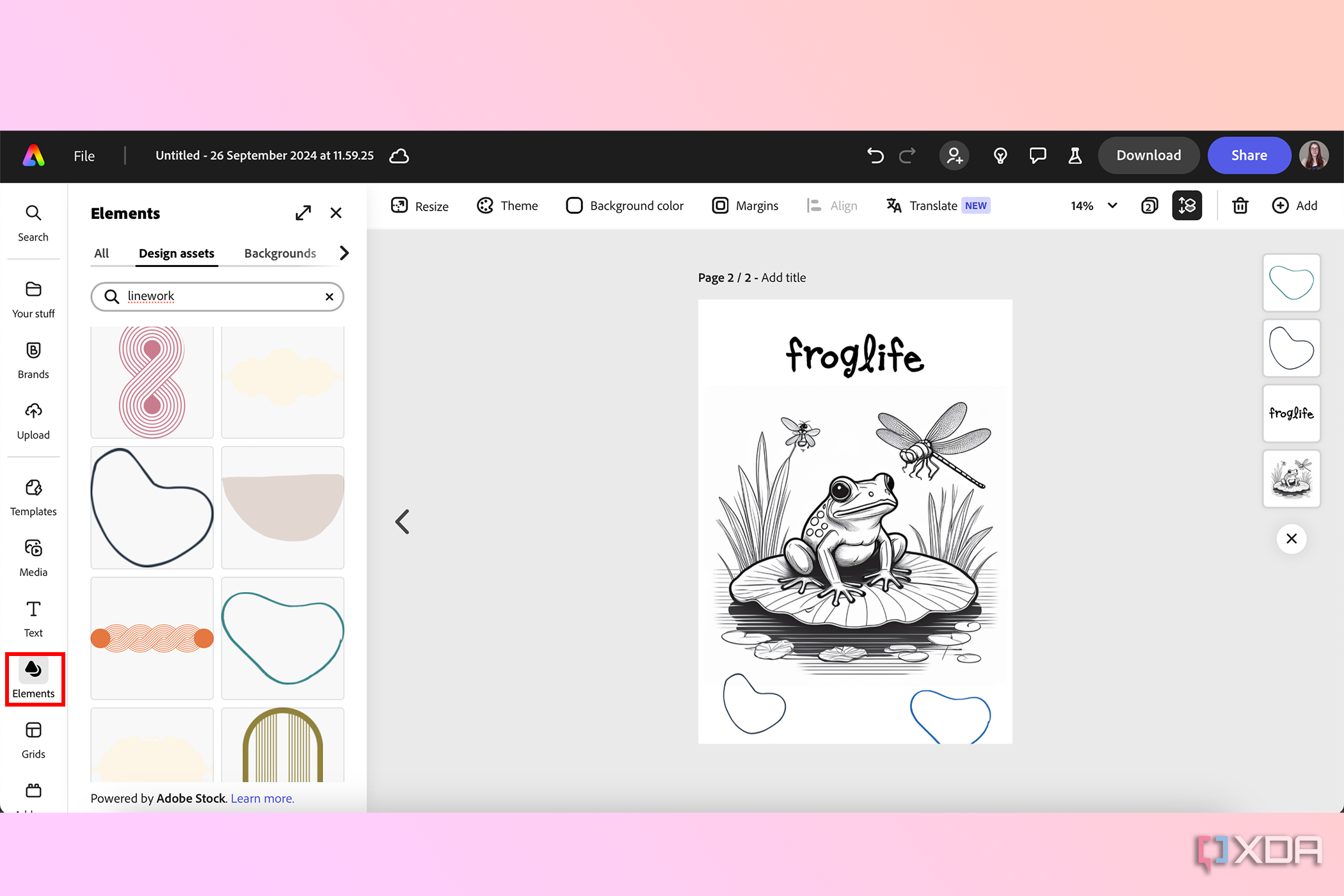Open the beta flask icon
1344x896 pixels.
(1075, 156)
